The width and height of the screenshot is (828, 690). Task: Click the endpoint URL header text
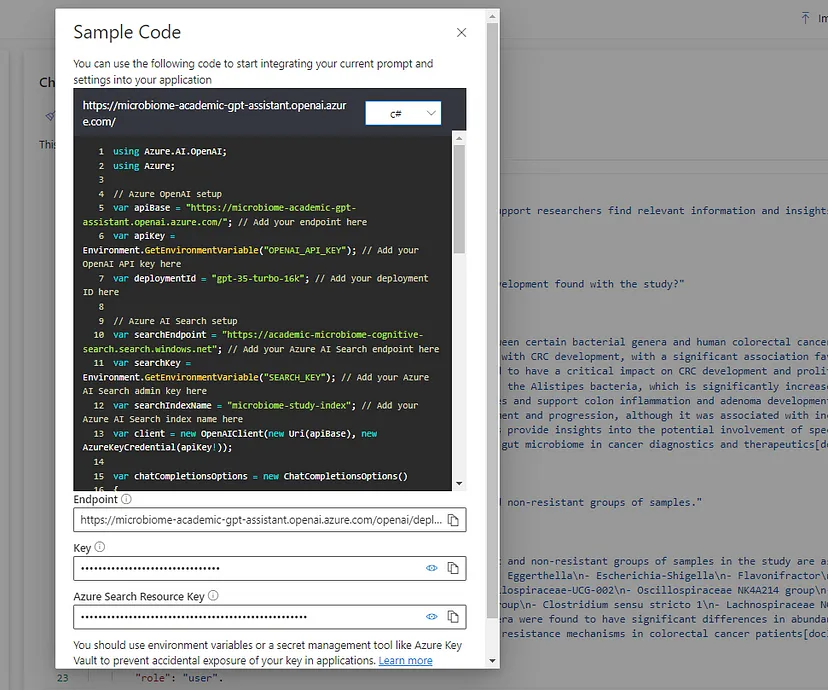[214, 113]
